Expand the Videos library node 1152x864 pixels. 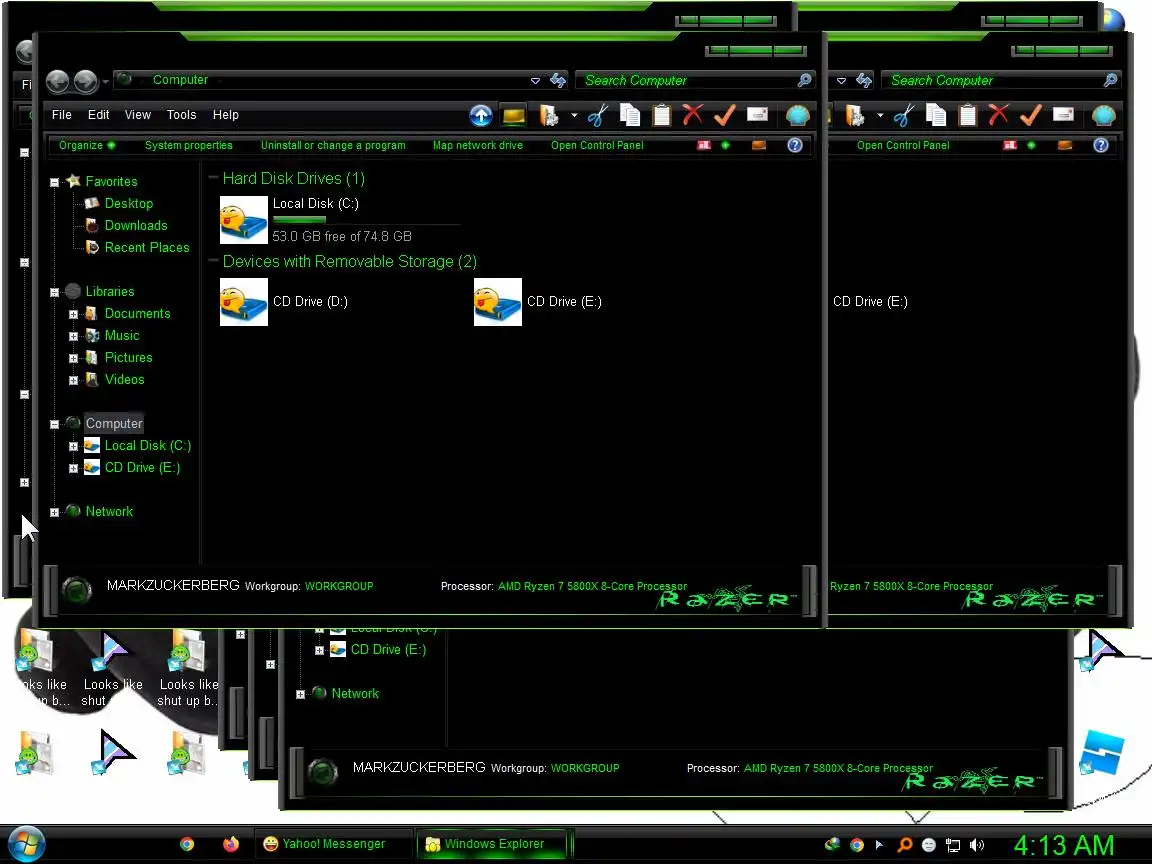[73, 381]
